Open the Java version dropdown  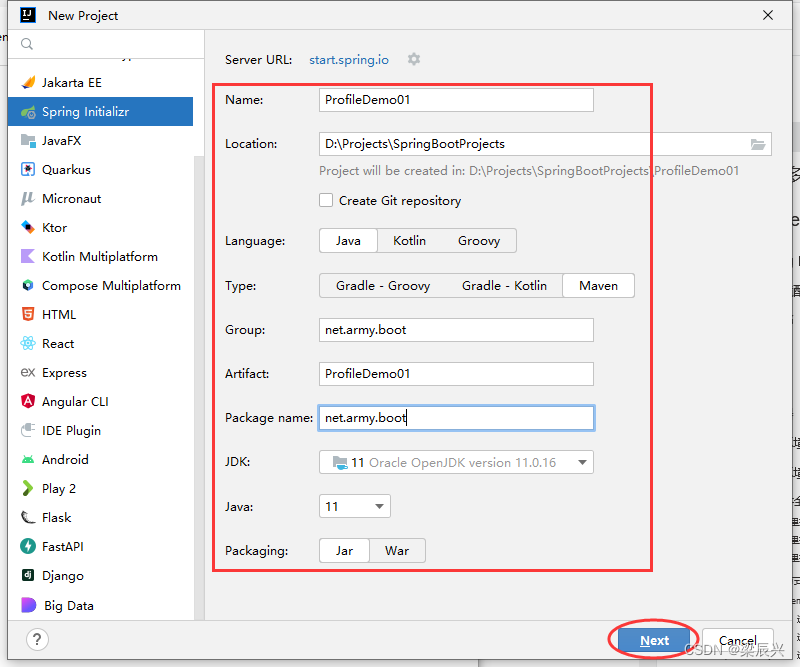(x=355, y=506)
